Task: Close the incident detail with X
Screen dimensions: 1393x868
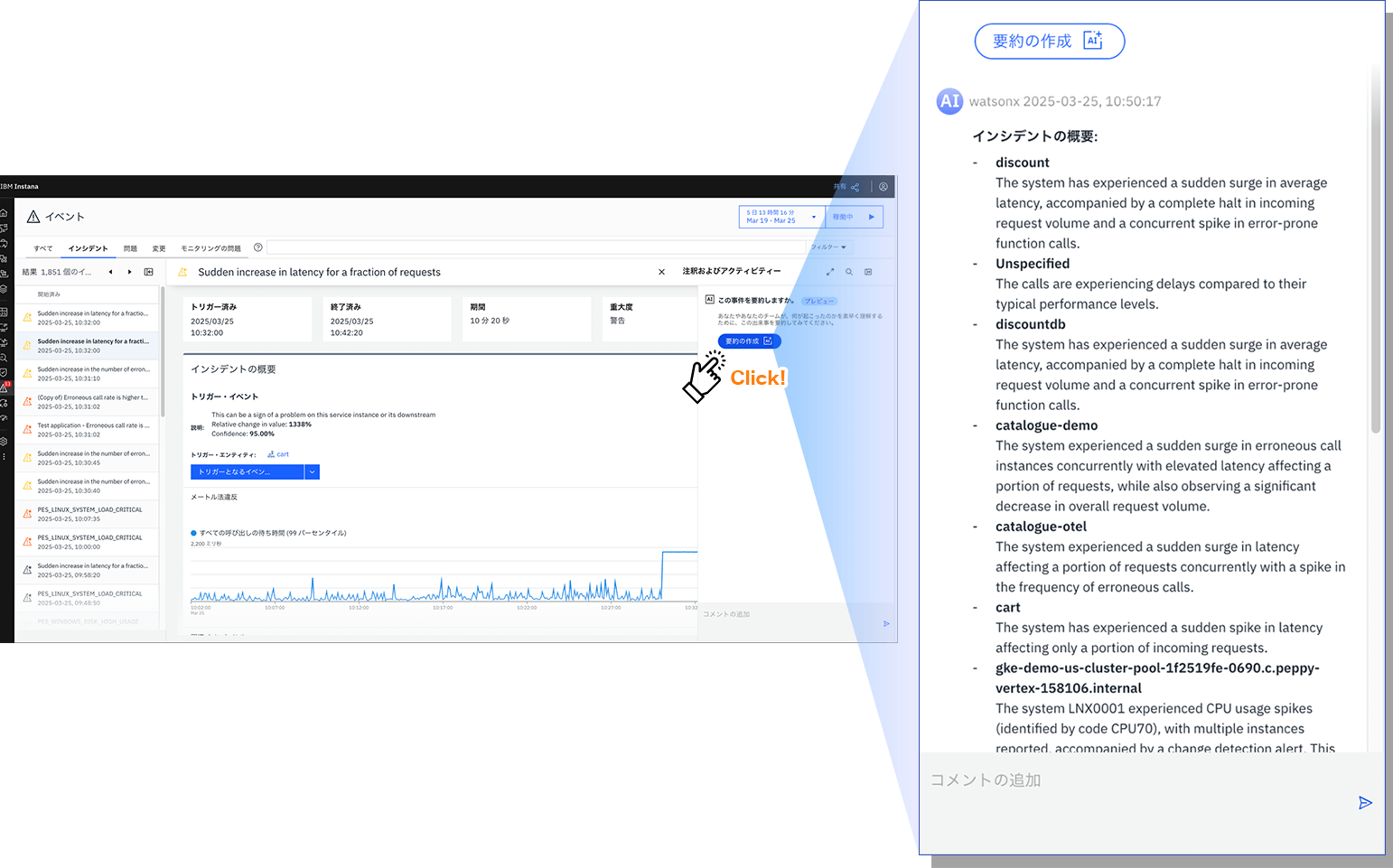Action: click(x=661, y=272)
